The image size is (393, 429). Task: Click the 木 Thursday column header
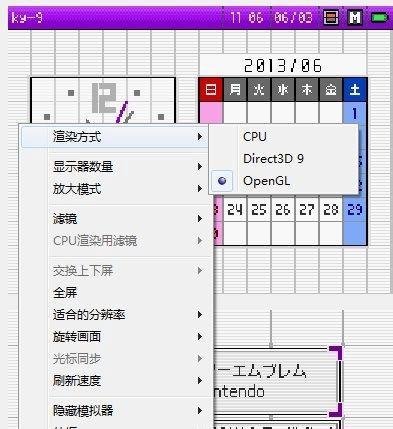pos(307,90)
